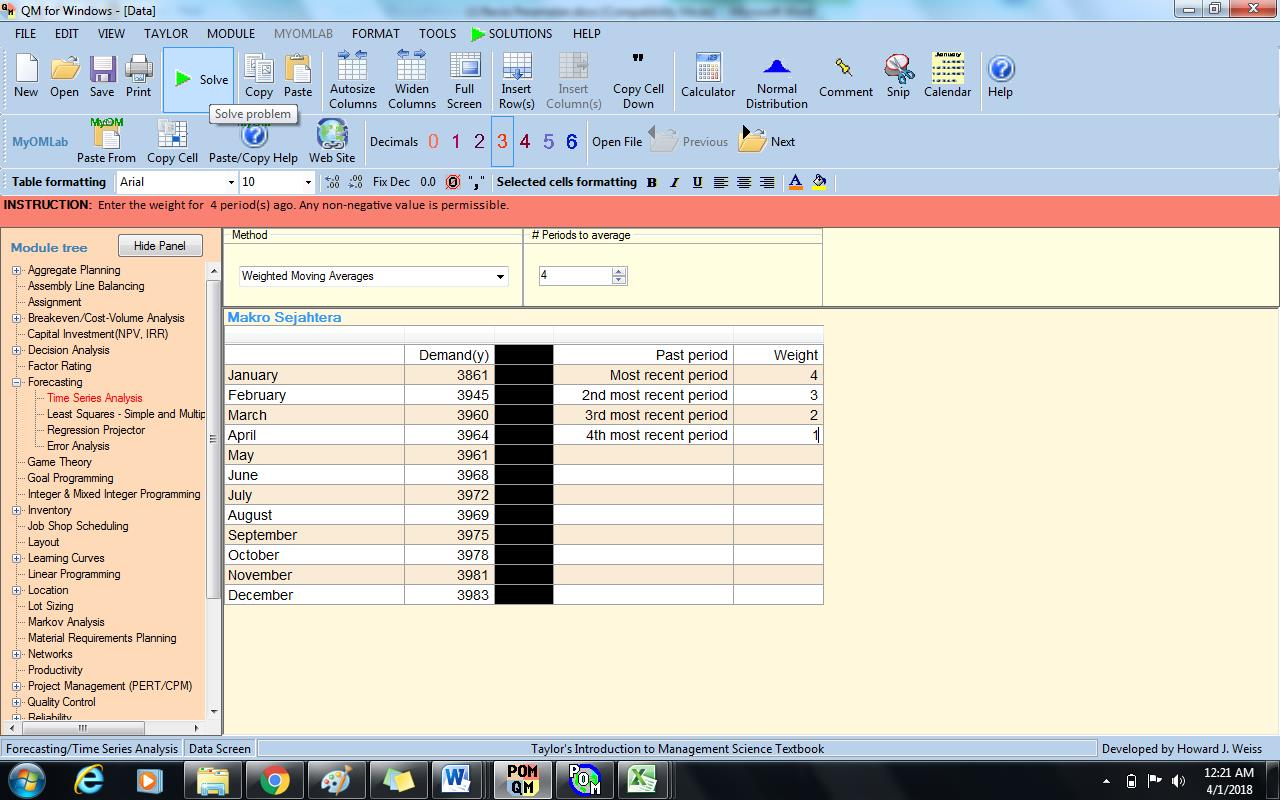Switch to the Data Screen tab
1280x800 pixels.
click(x=219, y=748)
